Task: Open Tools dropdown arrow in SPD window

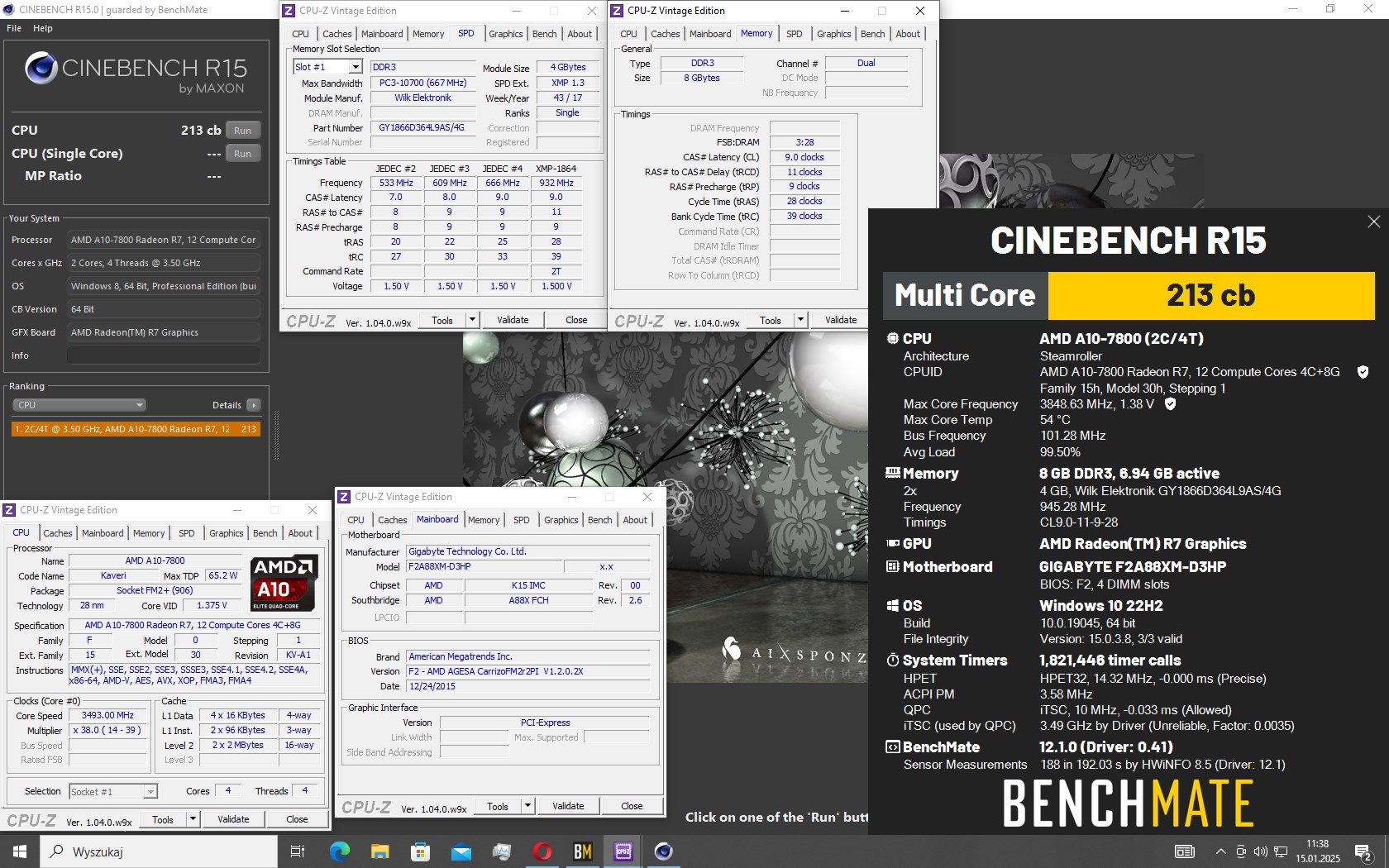Action: tap(472, 320)
